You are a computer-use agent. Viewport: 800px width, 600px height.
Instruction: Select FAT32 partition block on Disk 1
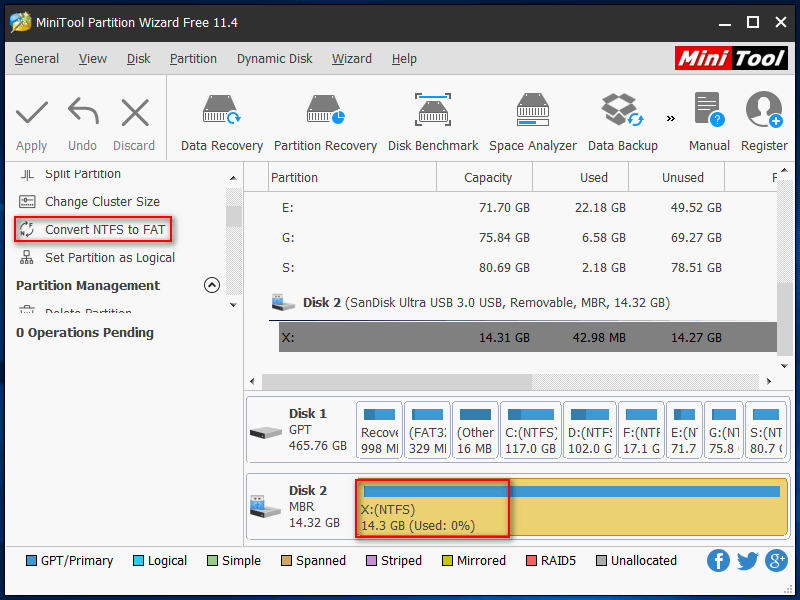click(x=427, y=431)
